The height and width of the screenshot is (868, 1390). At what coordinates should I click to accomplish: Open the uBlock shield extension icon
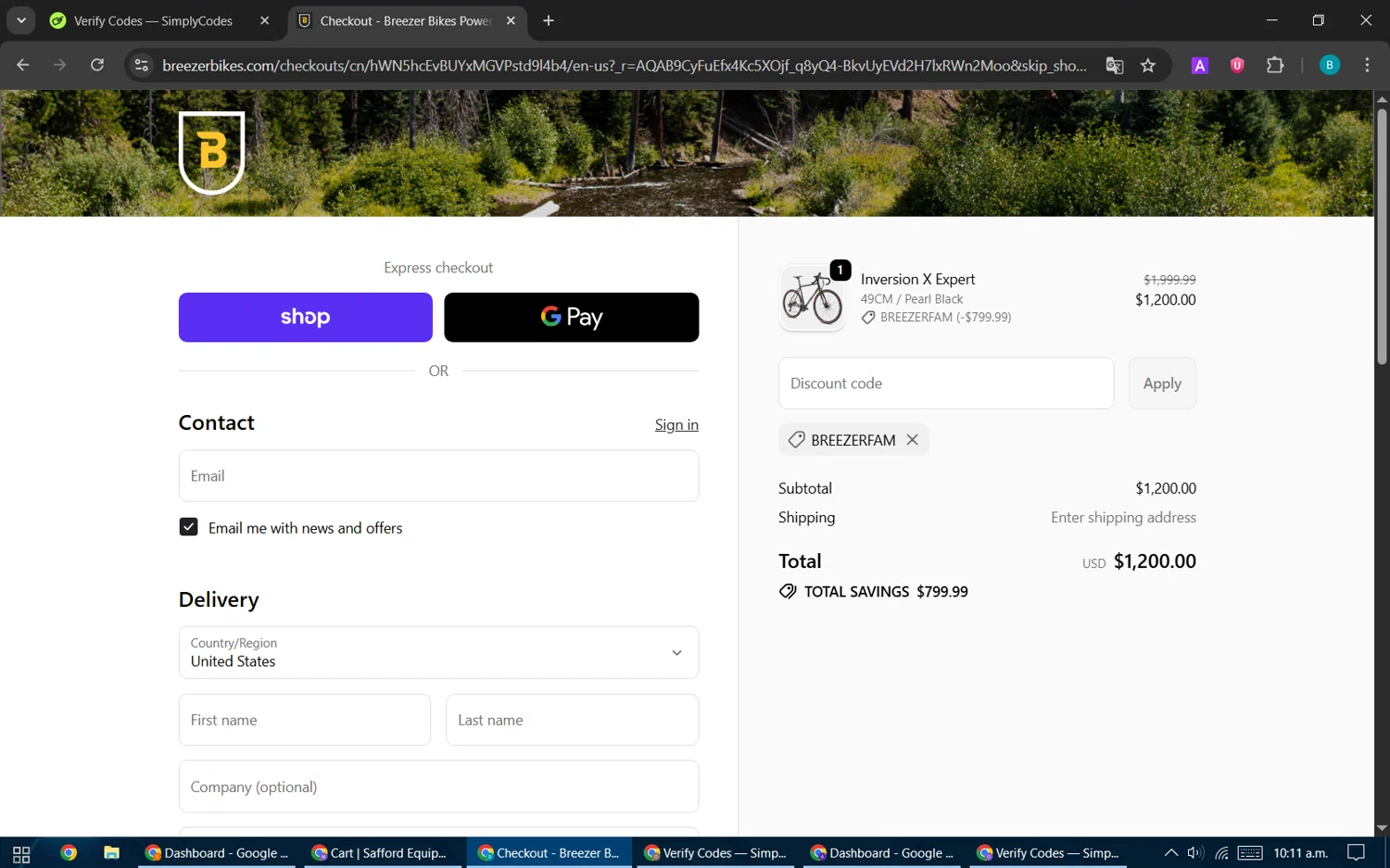tap(1237, 65)
